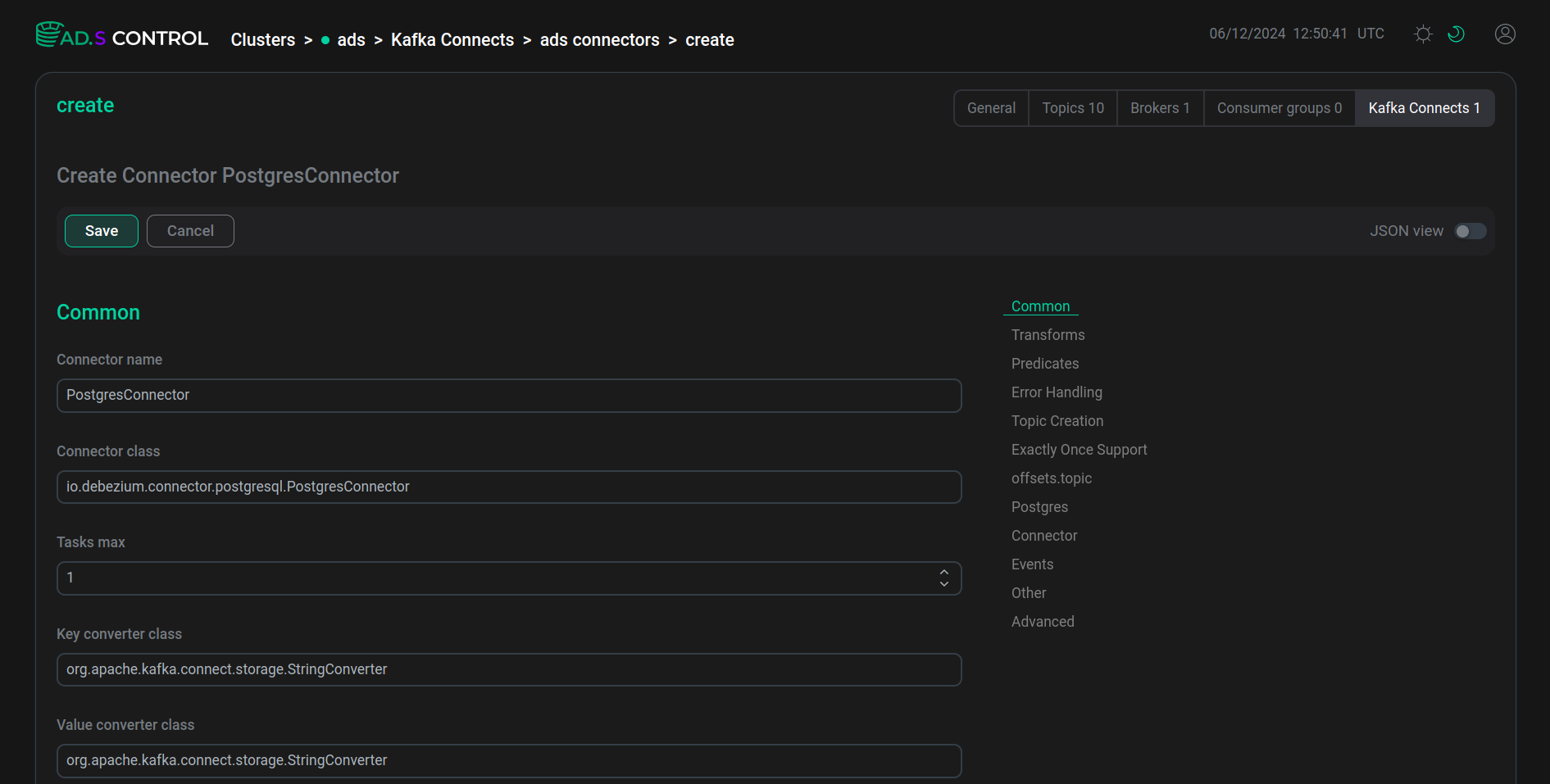Go to Clusters breadcrumb
1550x784 pixels.
tap(263, 40)
